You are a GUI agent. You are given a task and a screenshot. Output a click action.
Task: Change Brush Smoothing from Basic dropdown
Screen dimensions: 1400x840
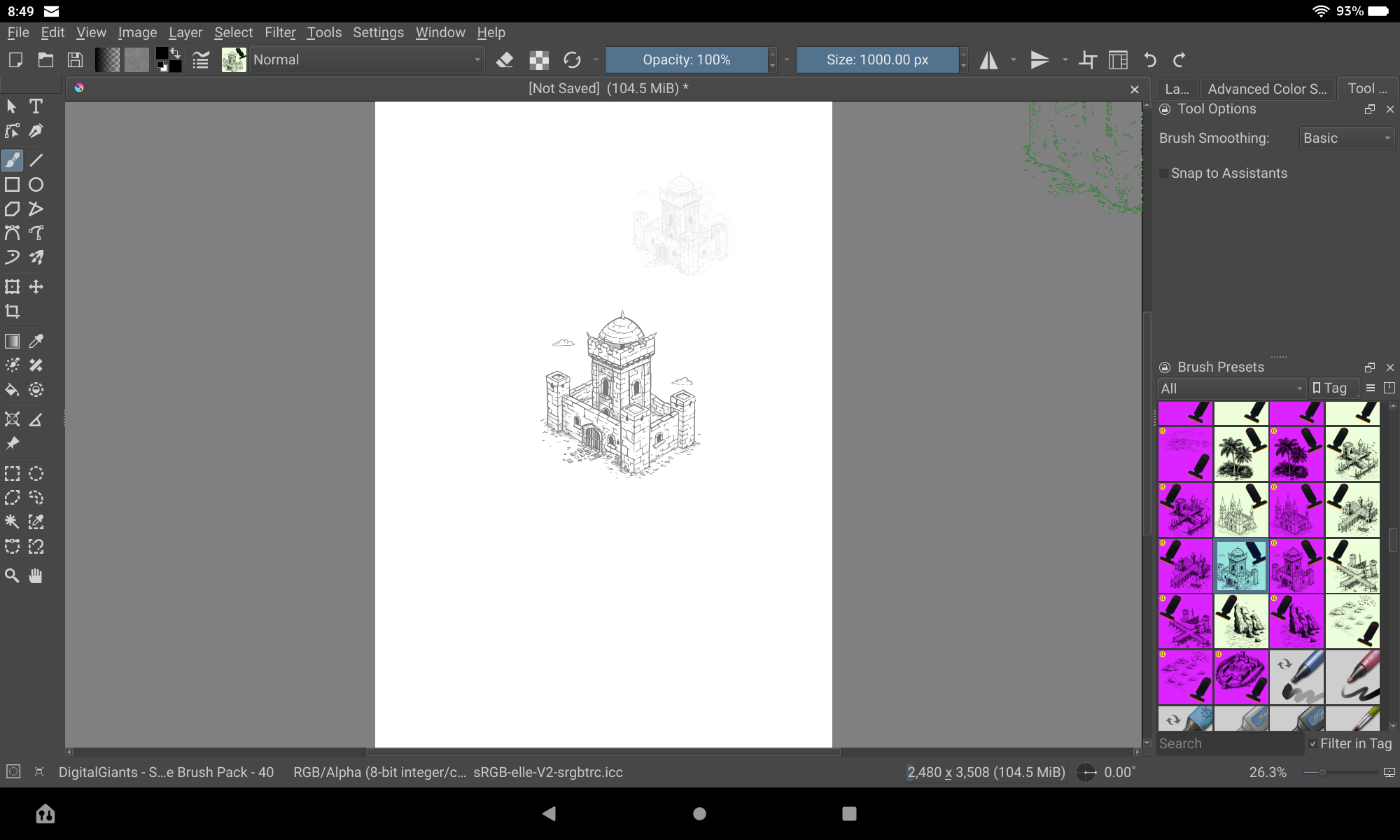(1345, 138)
